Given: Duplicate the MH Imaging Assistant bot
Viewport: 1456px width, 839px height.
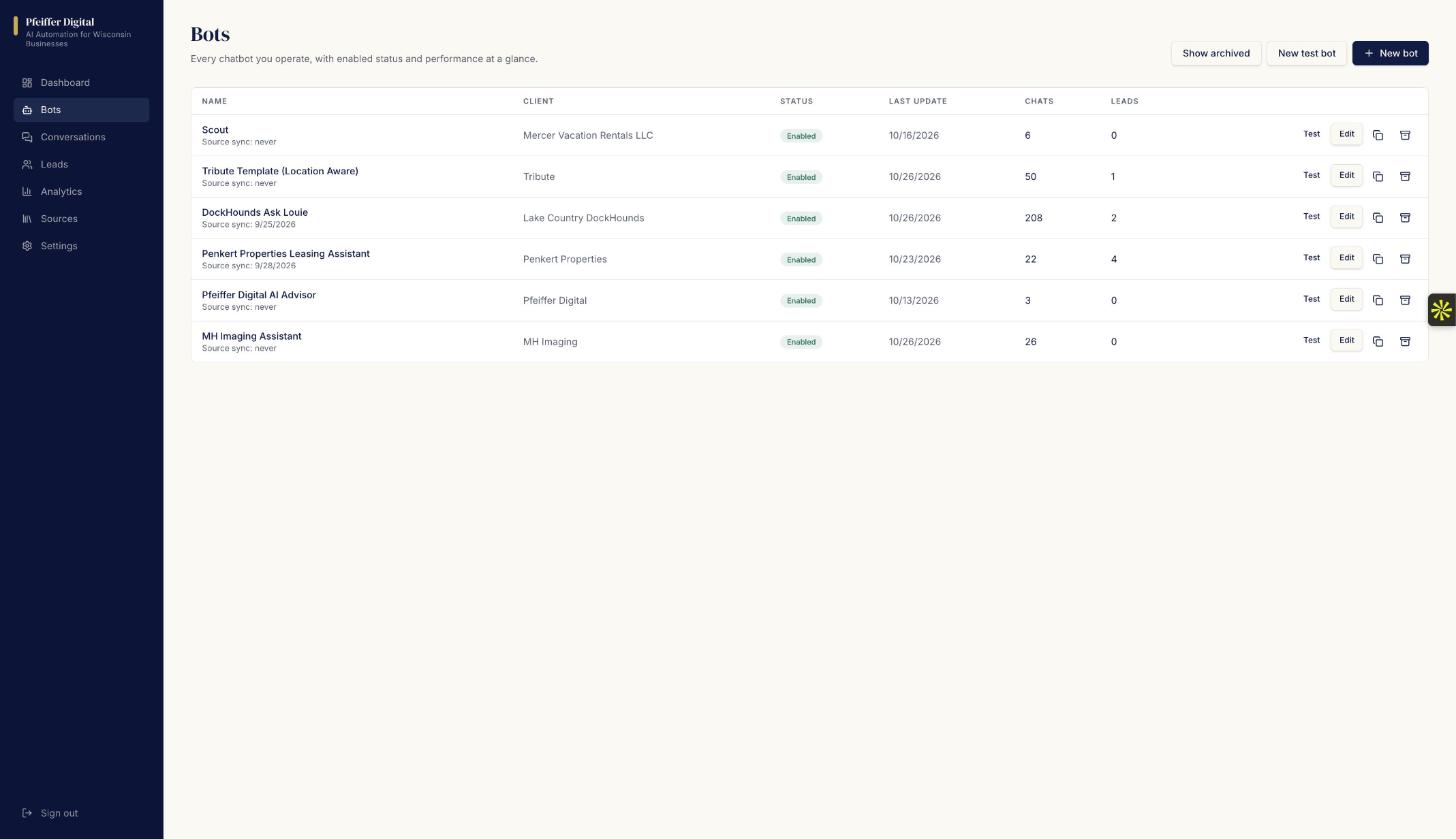Looking at the screenshot, I should (x=1378, y=341).
